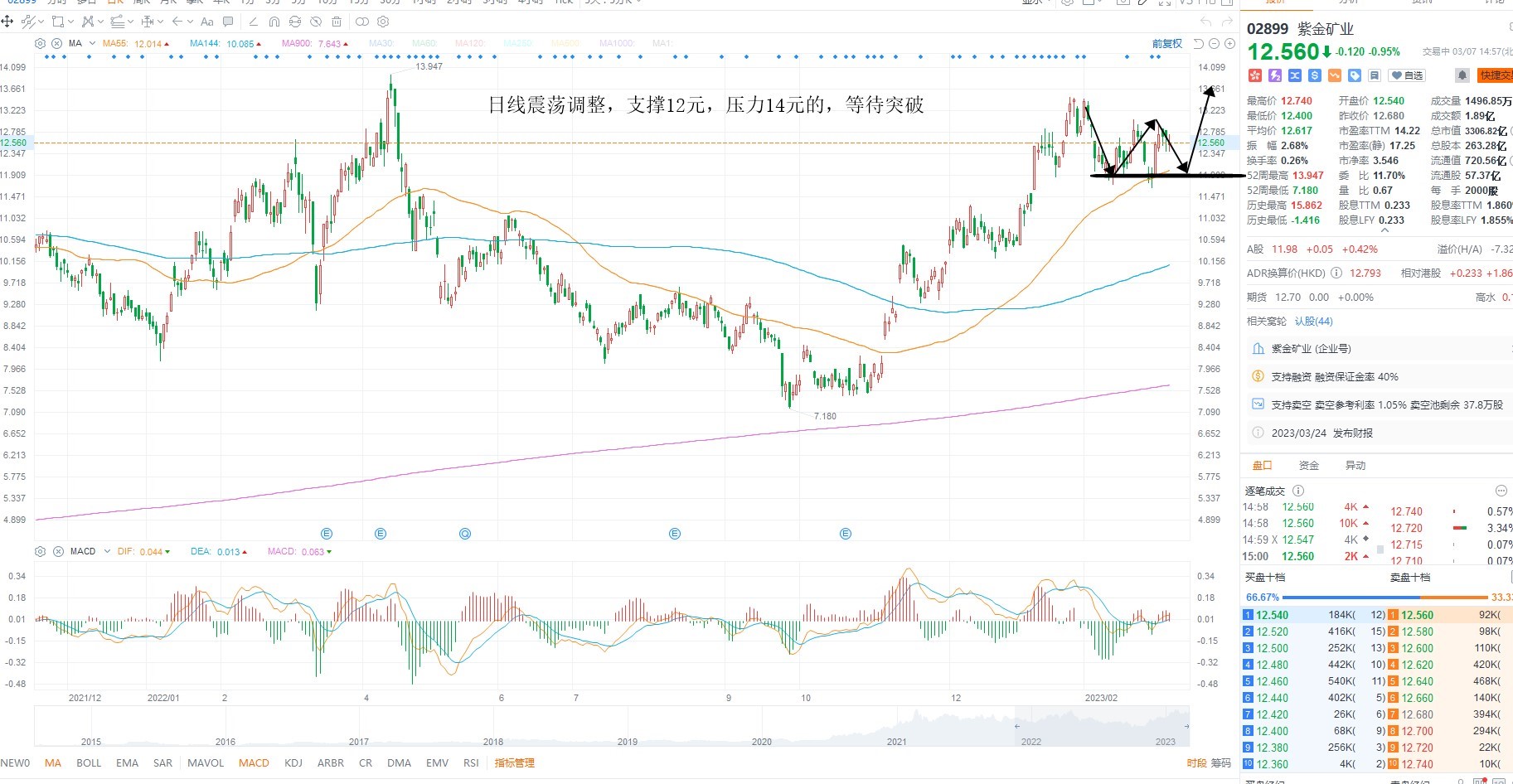
Task: Select RSI indicator tab
Action: tap(471, 763)
